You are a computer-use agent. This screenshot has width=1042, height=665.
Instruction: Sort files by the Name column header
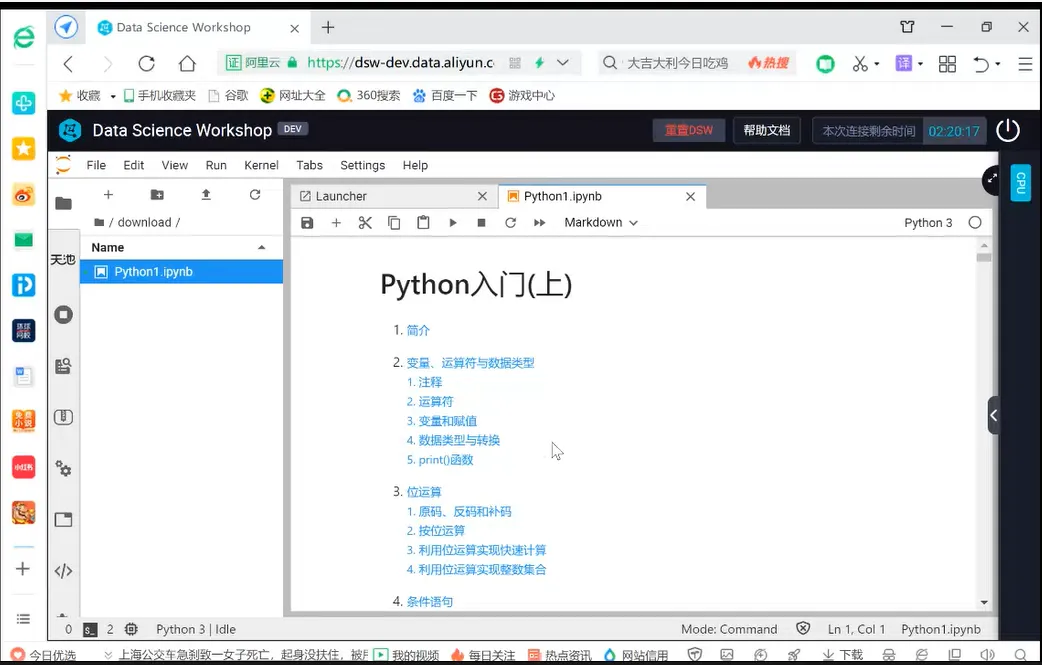coord(181,247)
